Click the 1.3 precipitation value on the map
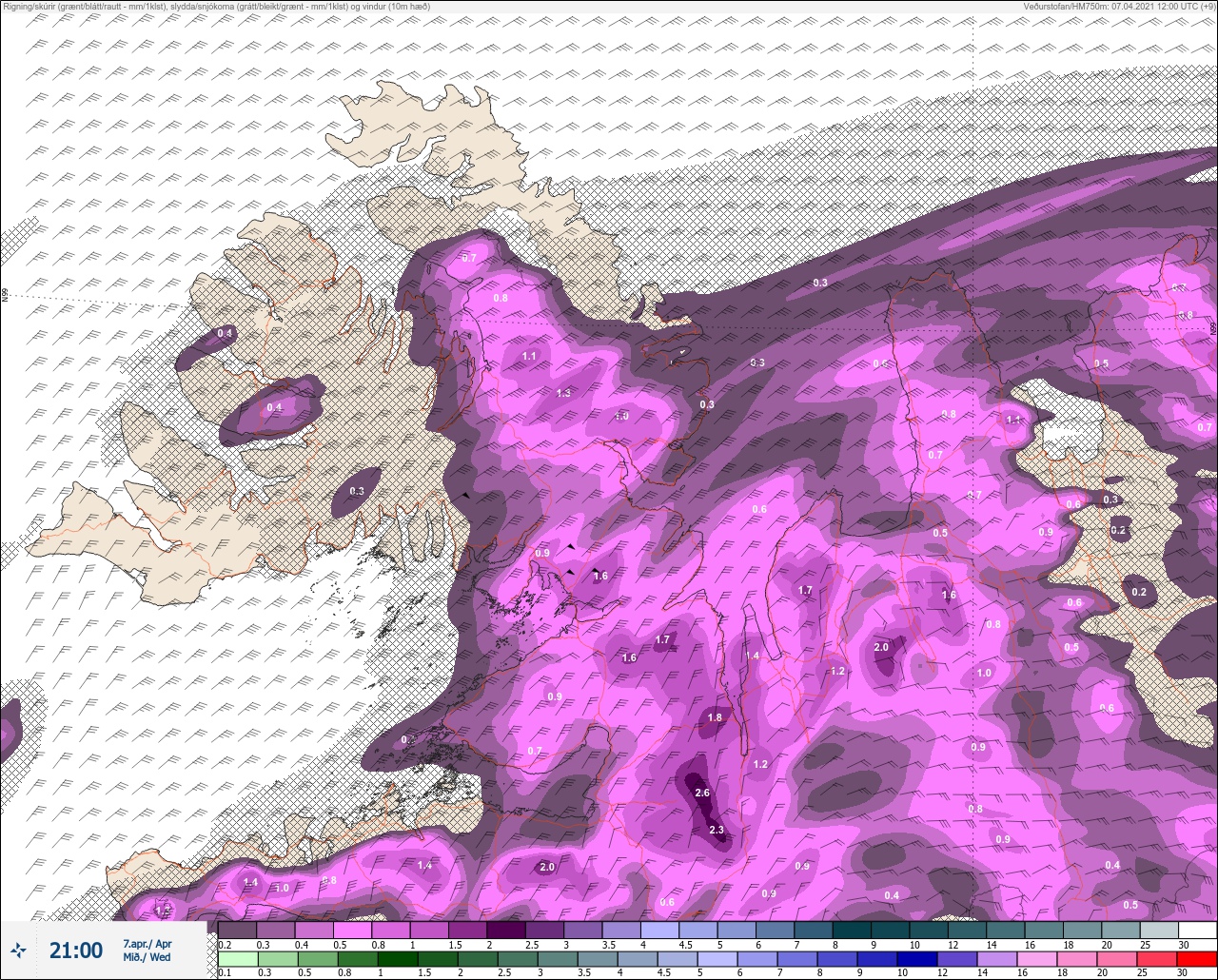 click(x=563, y=393)
